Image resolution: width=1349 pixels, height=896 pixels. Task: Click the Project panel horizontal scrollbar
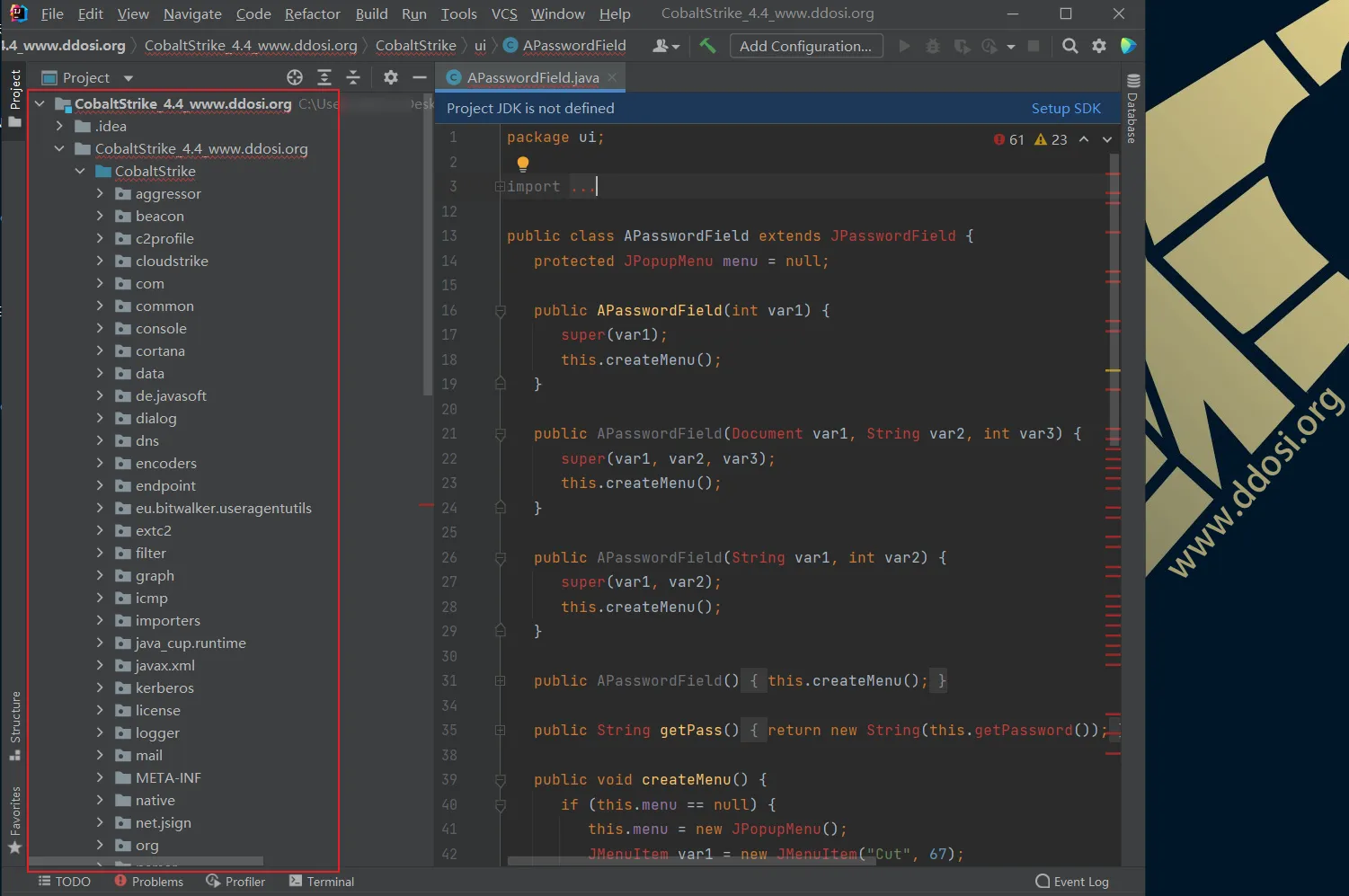[x=147, y=860]
